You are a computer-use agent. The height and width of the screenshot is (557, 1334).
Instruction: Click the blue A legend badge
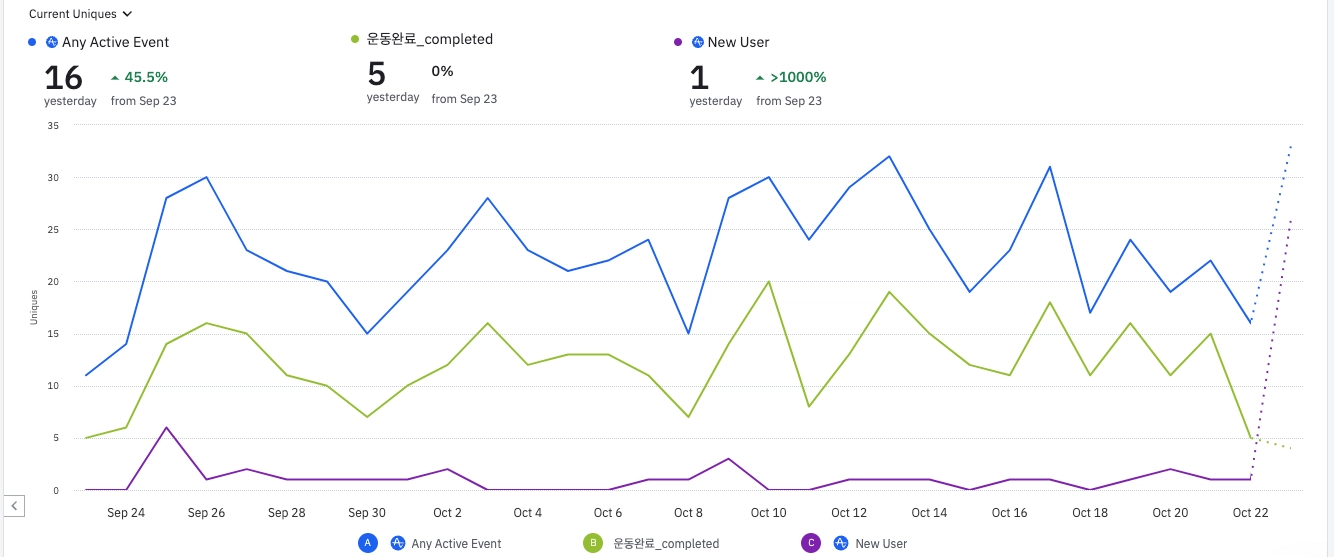click(368, 543)
